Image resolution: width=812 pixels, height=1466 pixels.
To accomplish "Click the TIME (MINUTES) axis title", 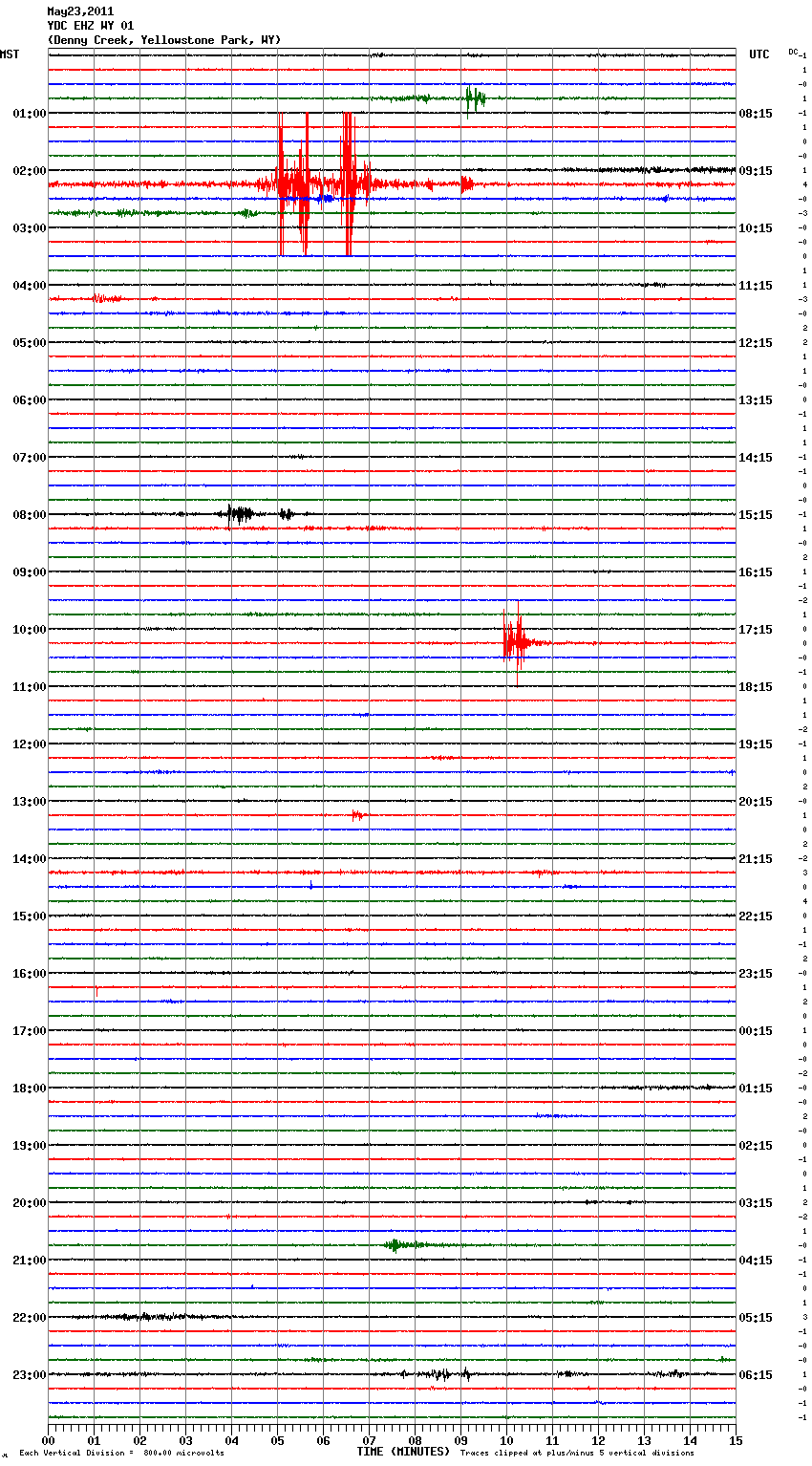I will click(403, 1452).
